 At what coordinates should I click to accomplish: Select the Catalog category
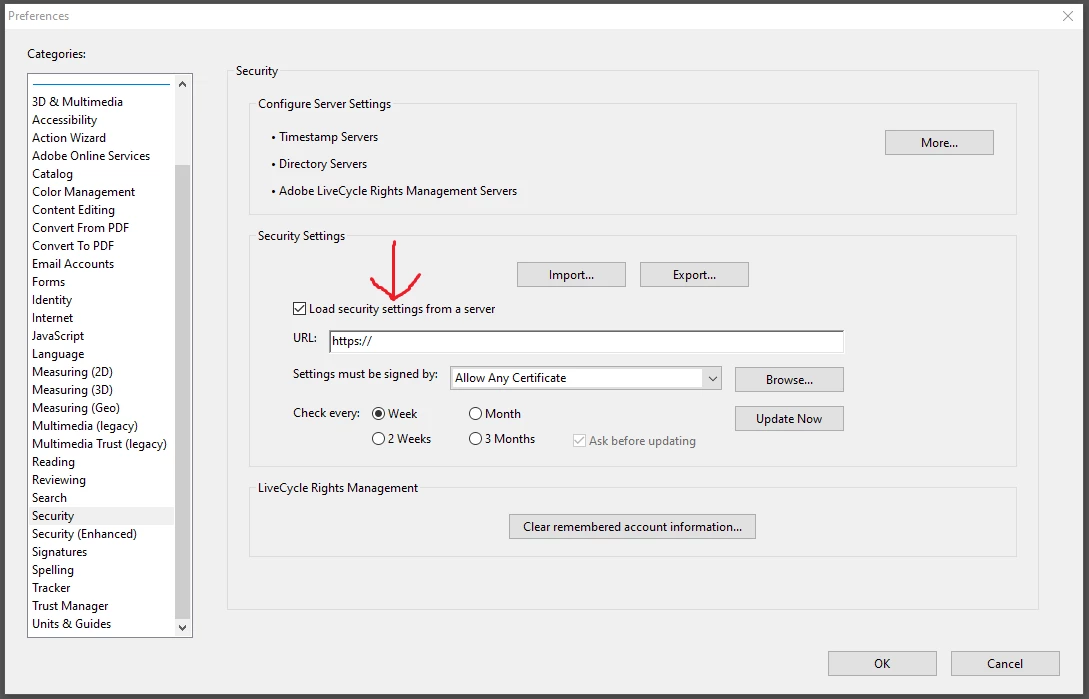(52, 174)
